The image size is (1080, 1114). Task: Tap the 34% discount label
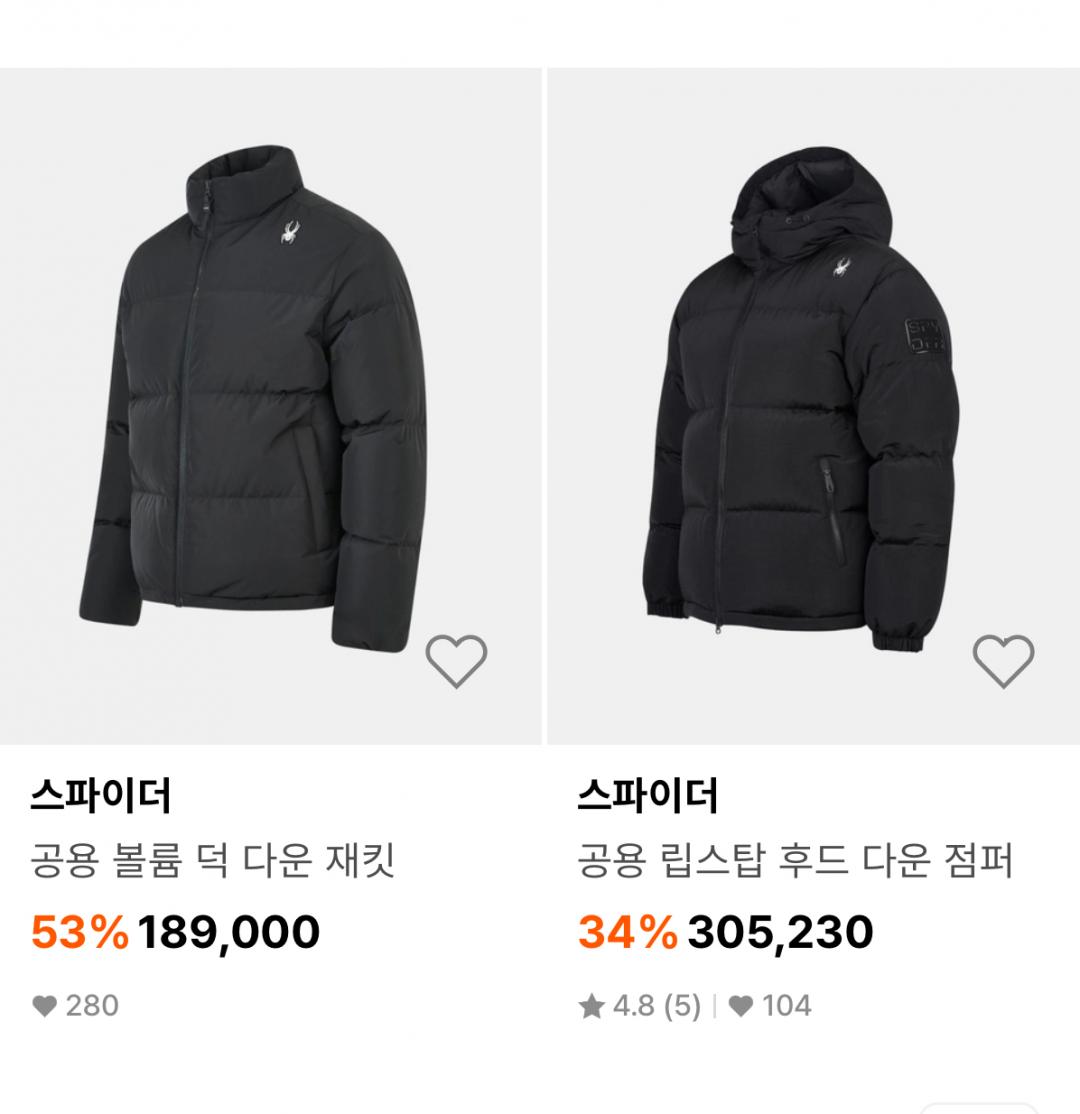click(x=628, y=933)
